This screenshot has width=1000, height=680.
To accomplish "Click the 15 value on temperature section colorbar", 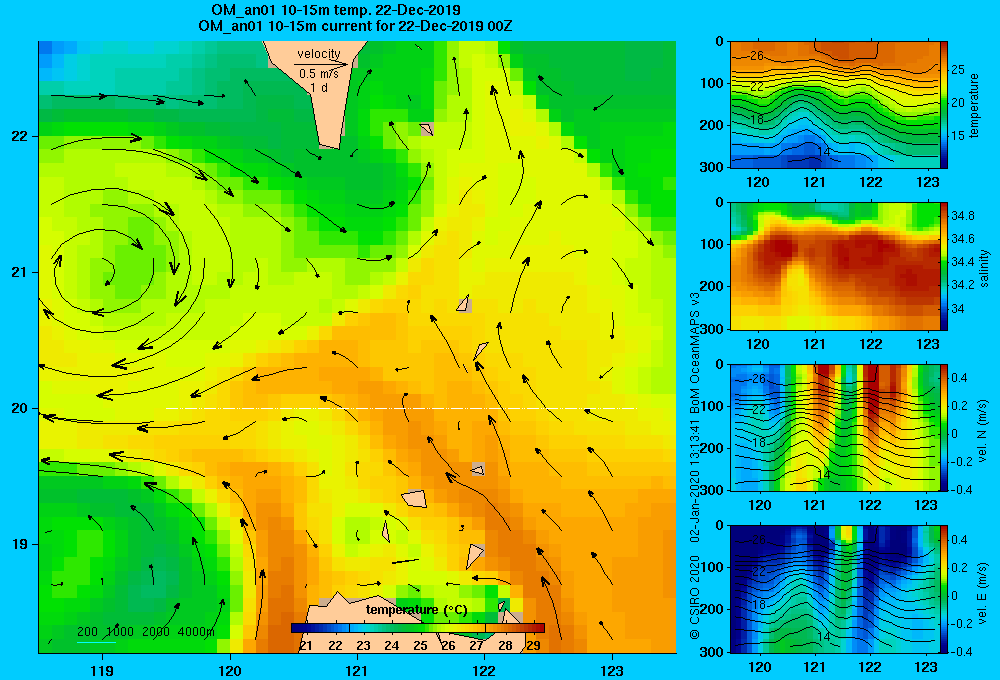I will [x=958, y=135].
